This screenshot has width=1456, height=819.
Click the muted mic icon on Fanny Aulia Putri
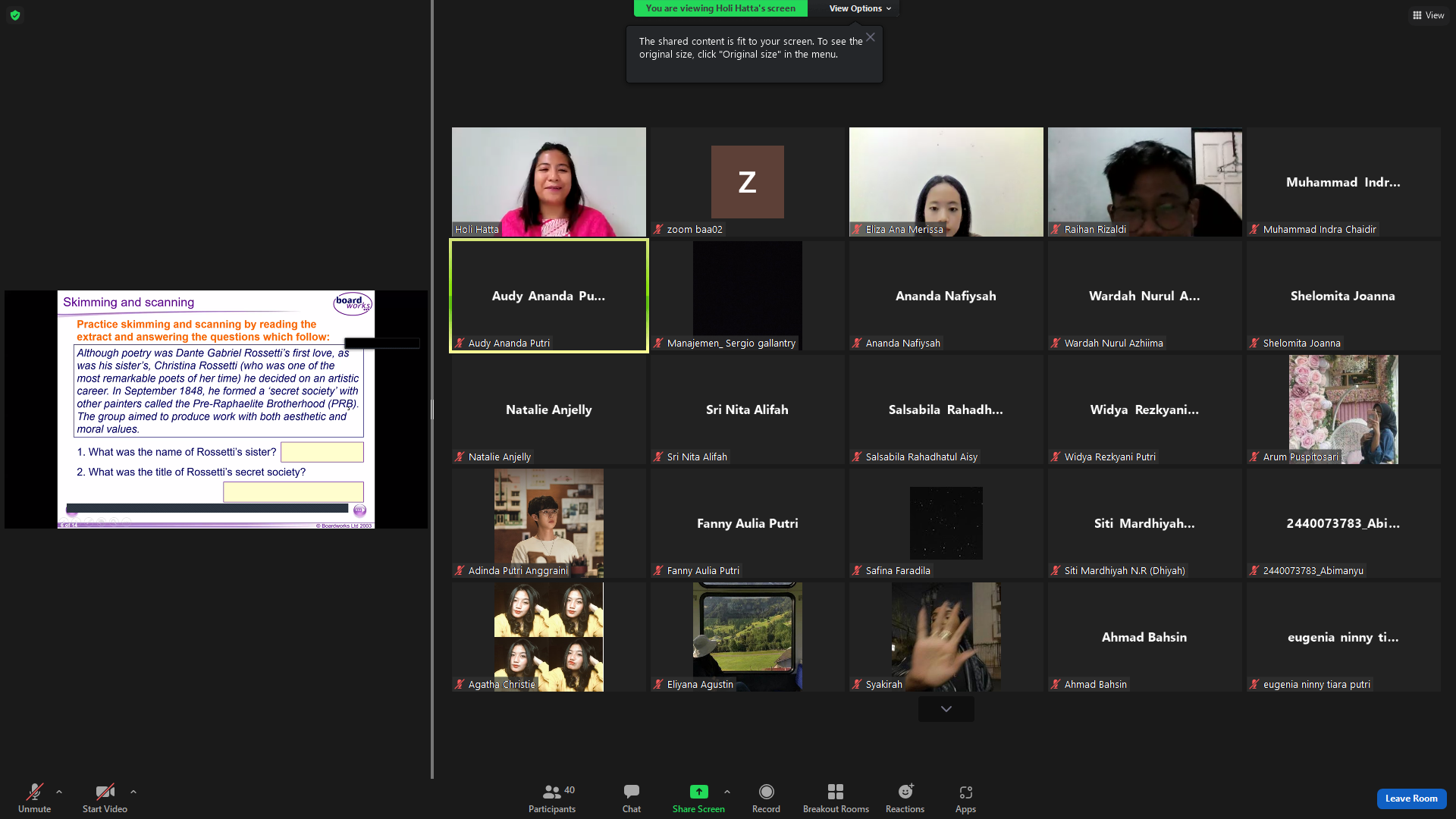click(658, 570)
